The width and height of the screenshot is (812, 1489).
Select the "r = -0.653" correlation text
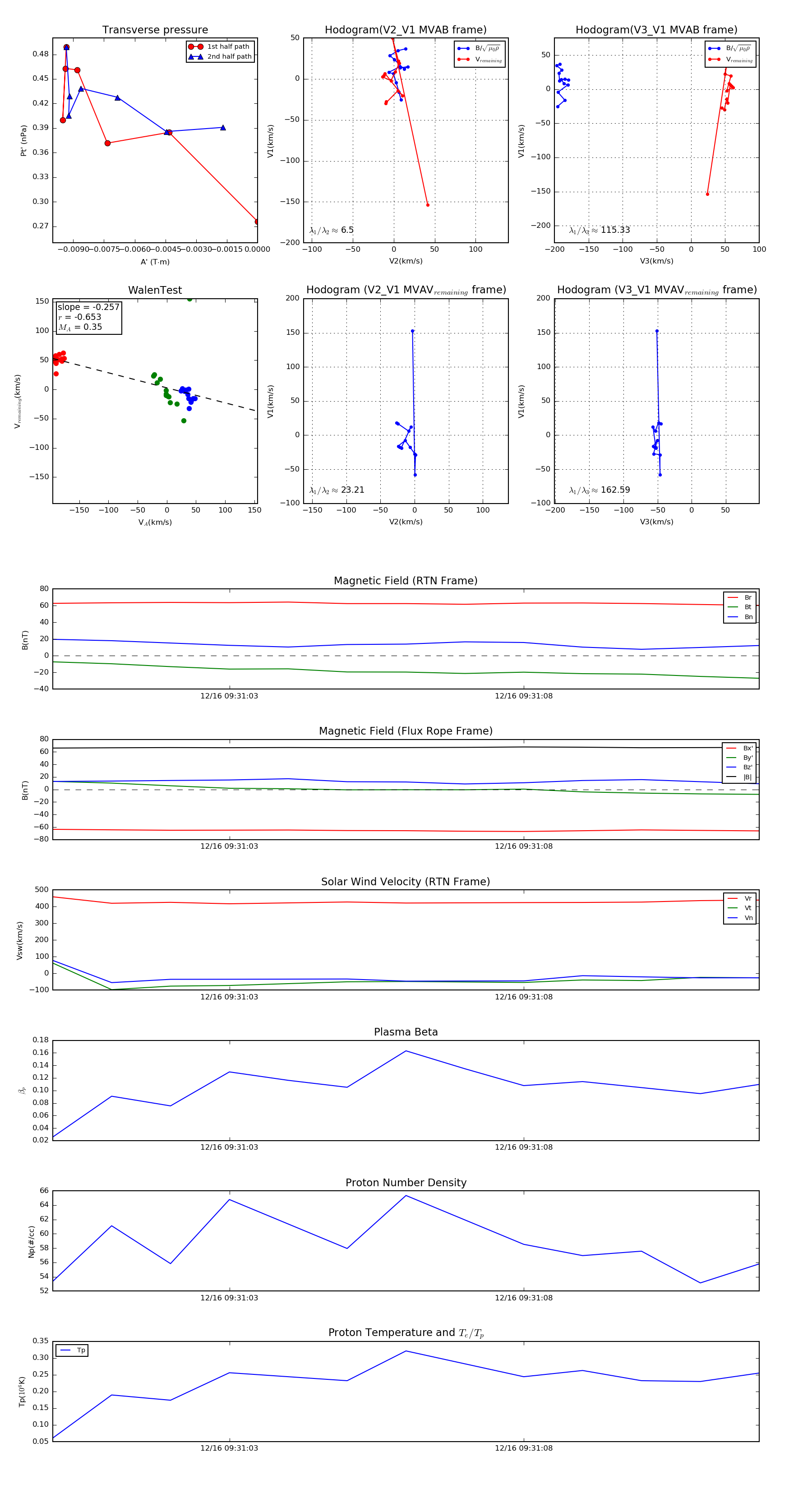point(80,317)
